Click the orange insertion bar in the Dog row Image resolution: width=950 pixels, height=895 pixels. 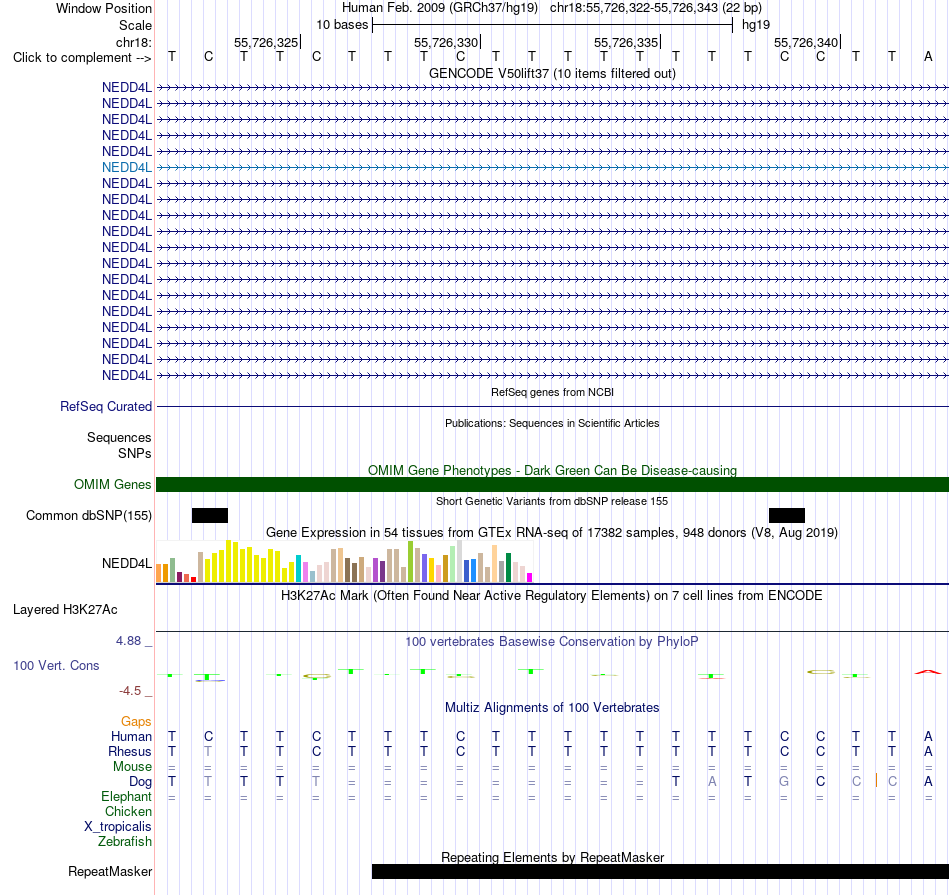click(x=875, y=780)
